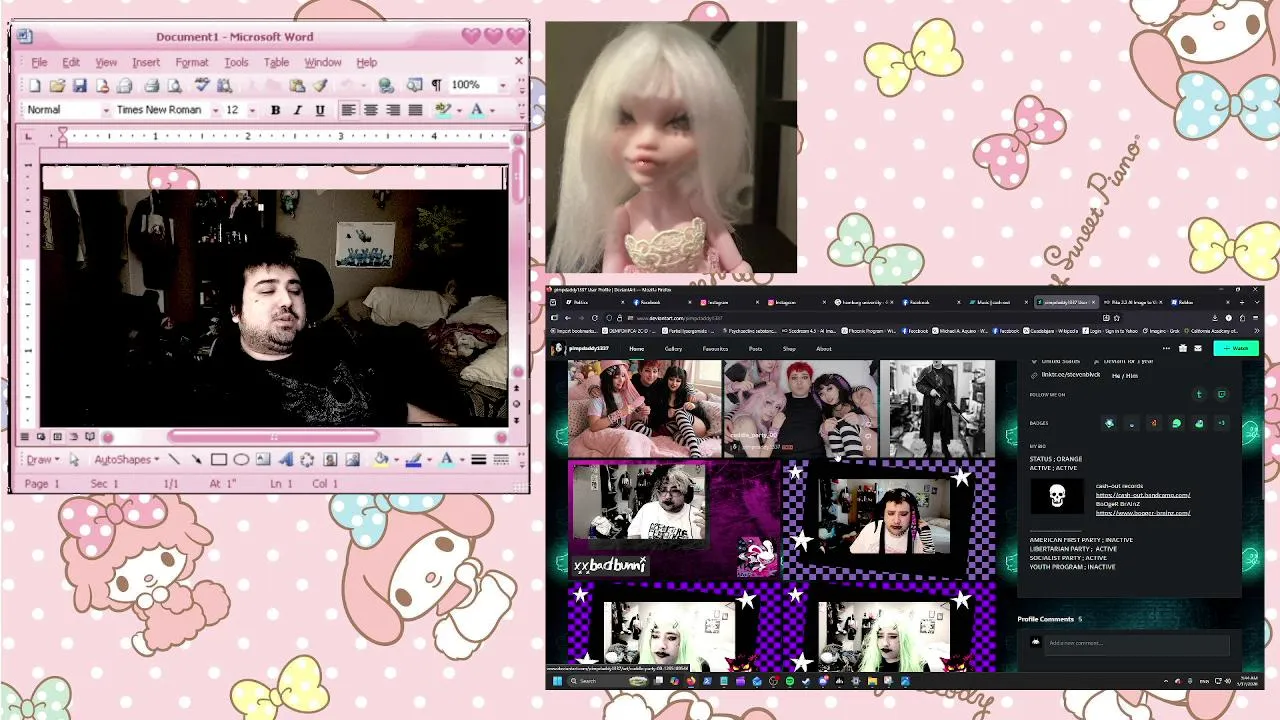Click the Insert Hyperlink globe icon

pos(386,86)
